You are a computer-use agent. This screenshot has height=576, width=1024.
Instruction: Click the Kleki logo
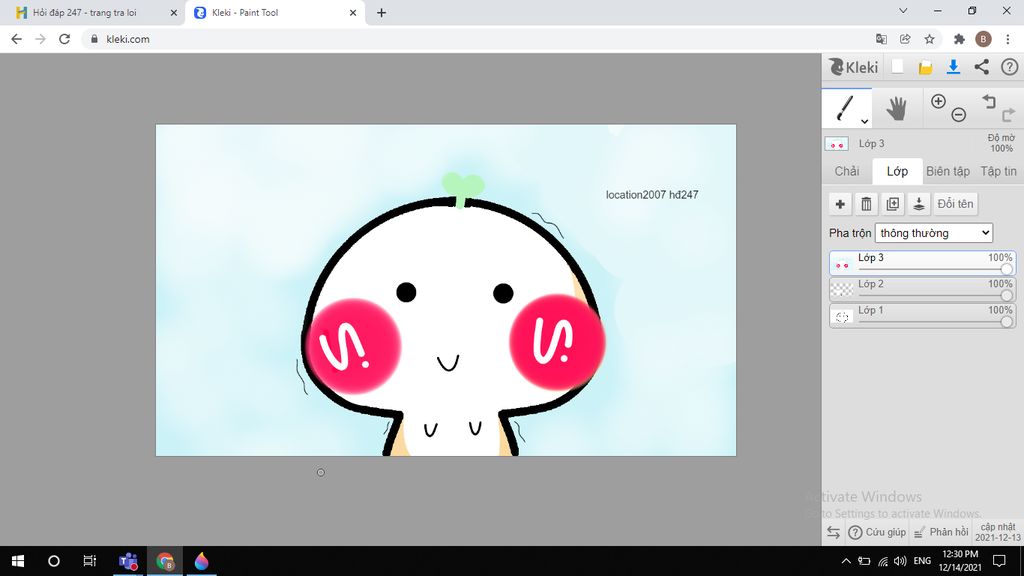pos(854,67)
